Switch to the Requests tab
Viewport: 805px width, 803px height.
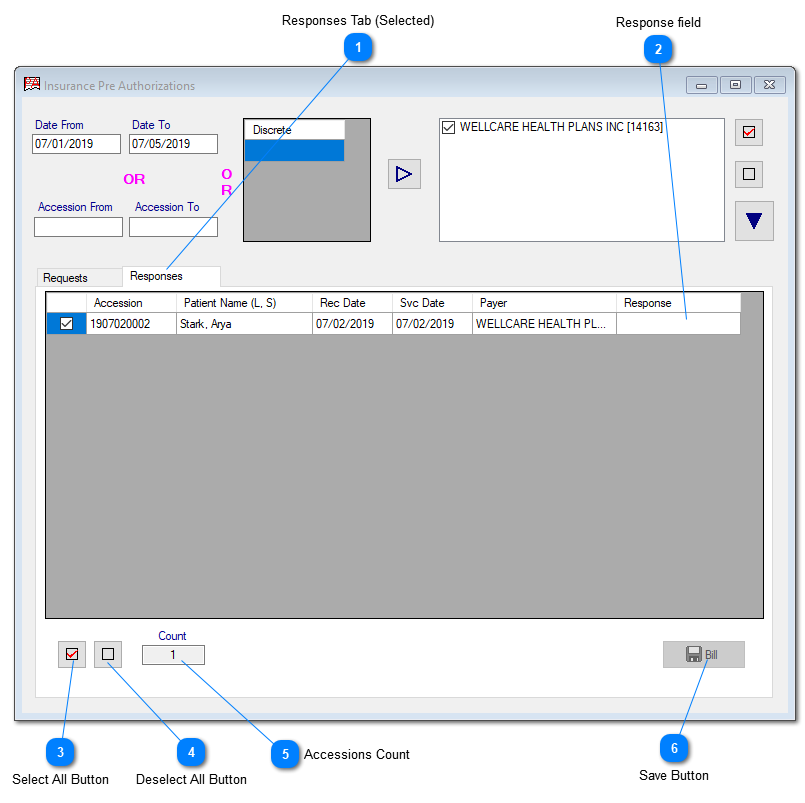[x=66, y=277]
